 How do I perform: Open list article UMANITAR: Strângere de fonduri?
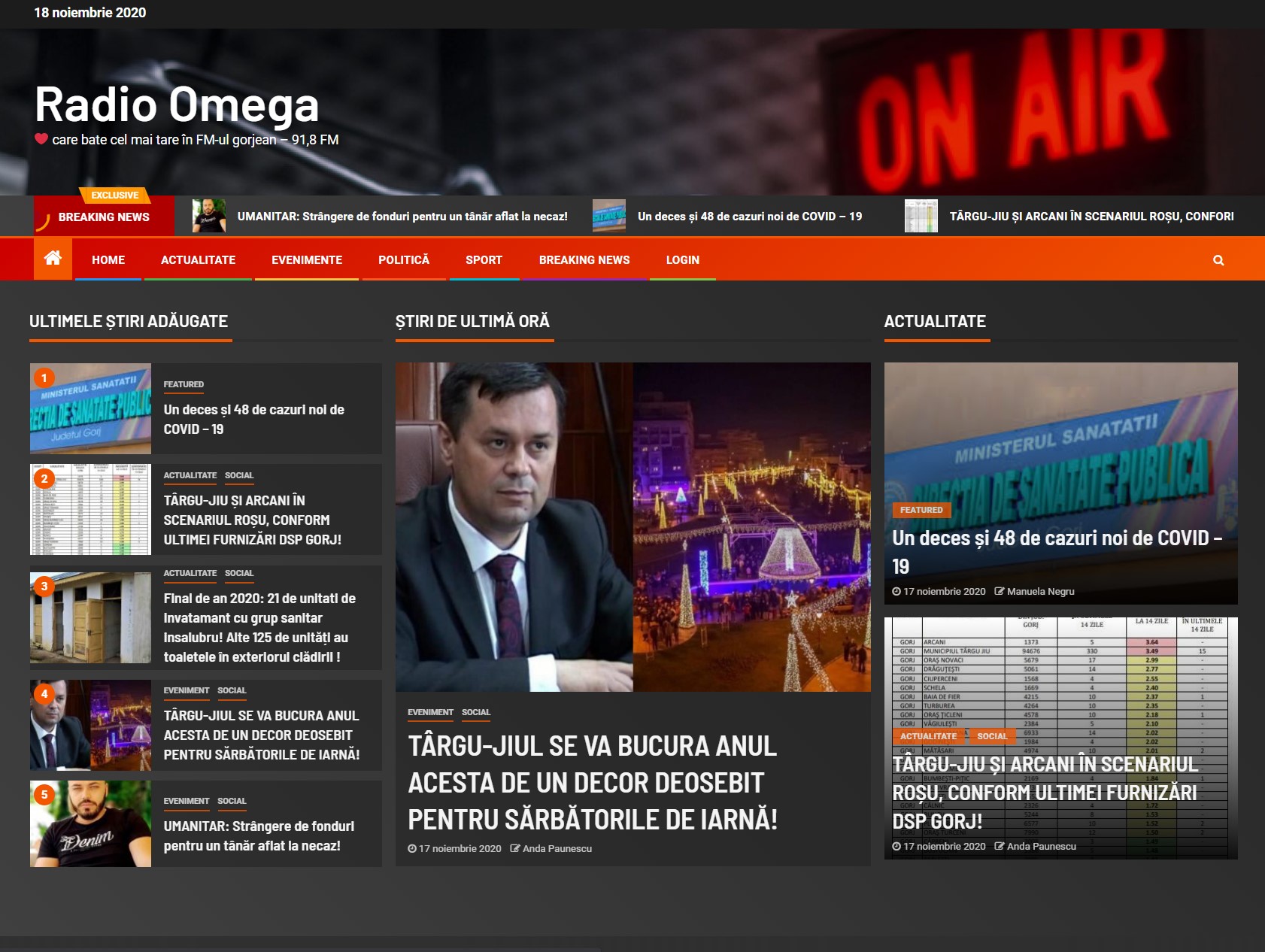259,835
